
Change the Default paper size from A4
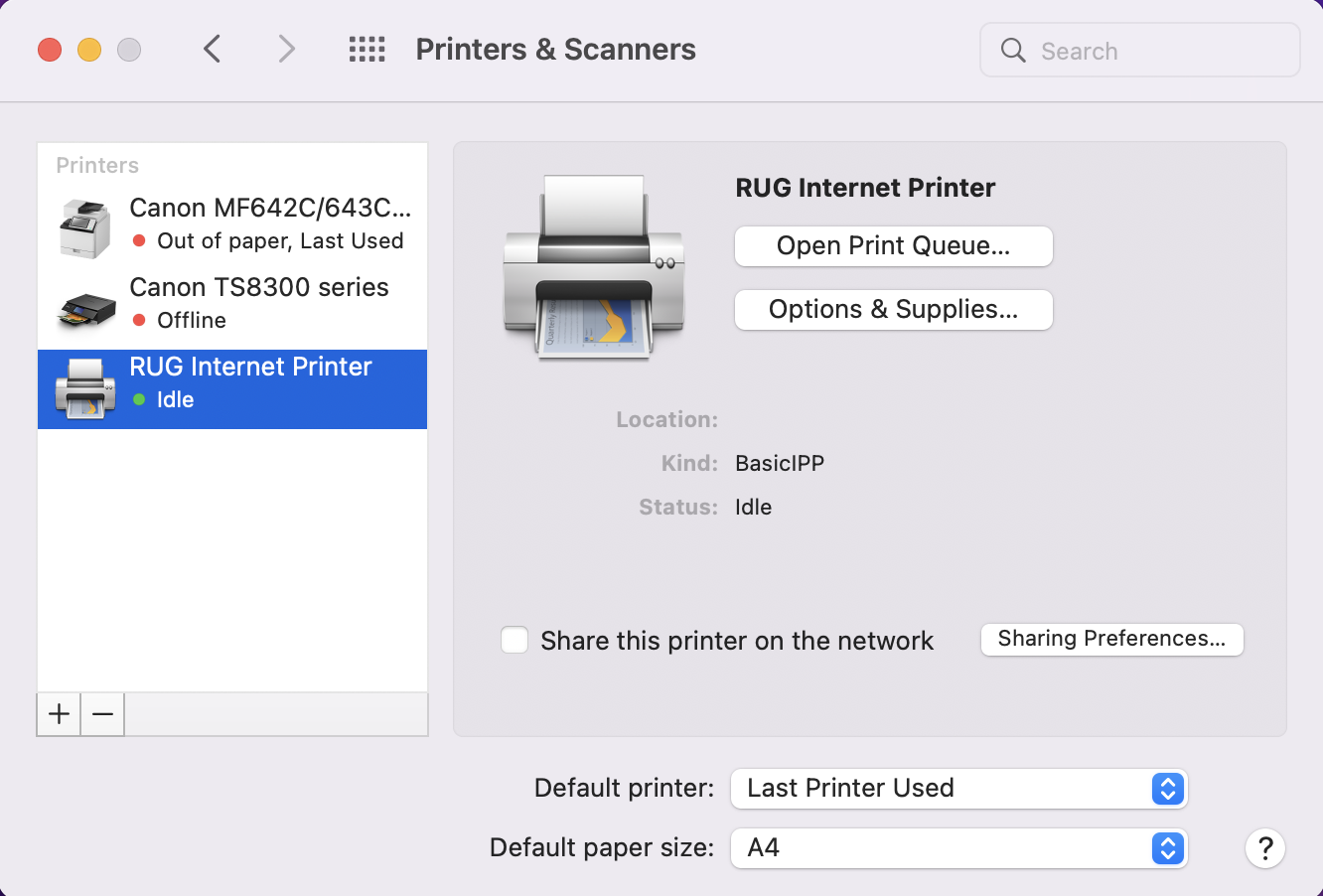958,848
